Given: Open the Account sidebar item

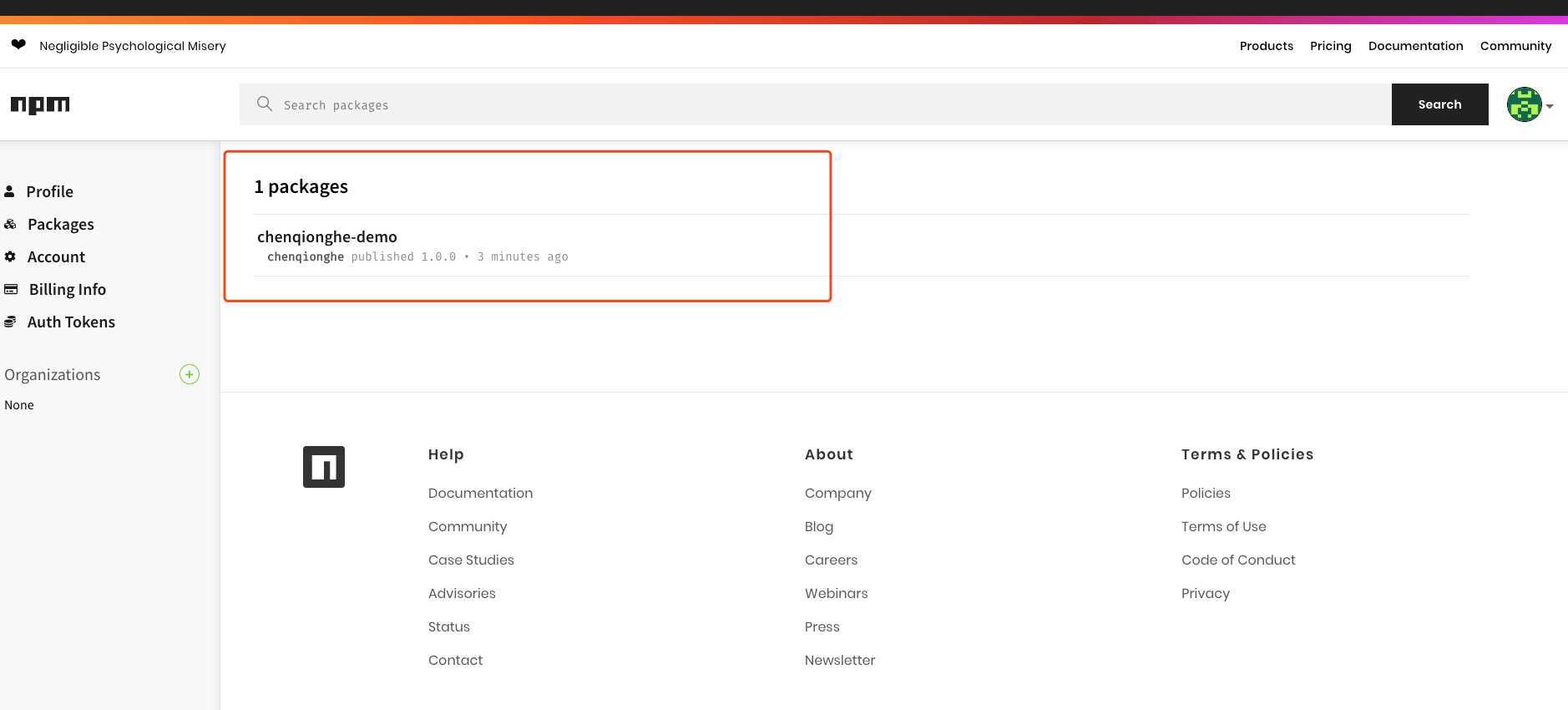Looking at the screenshot, I should coord(56,256).
